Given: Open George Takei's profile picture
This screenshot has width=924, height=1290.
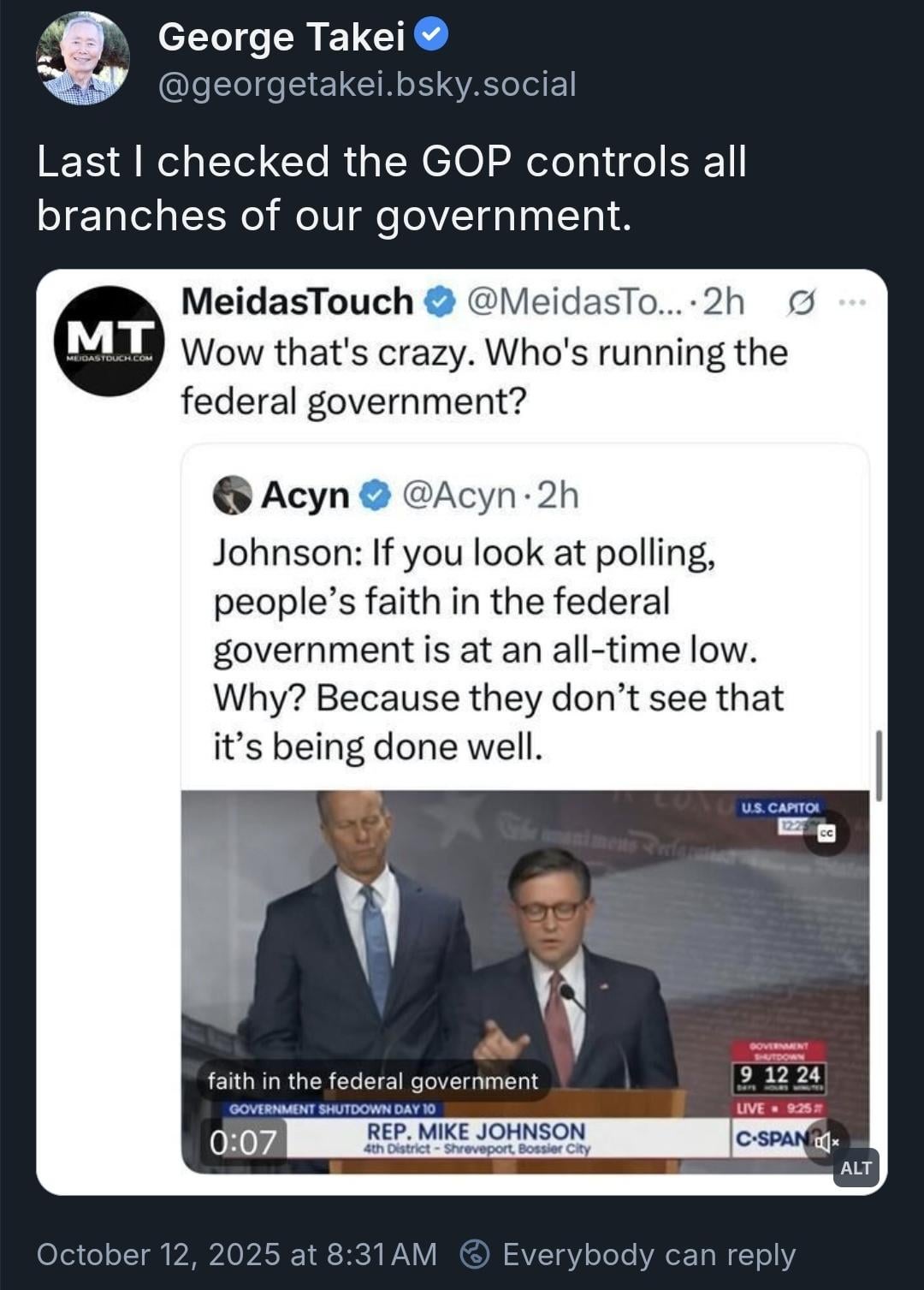Looking at the screenshot, I should (83, 58).
